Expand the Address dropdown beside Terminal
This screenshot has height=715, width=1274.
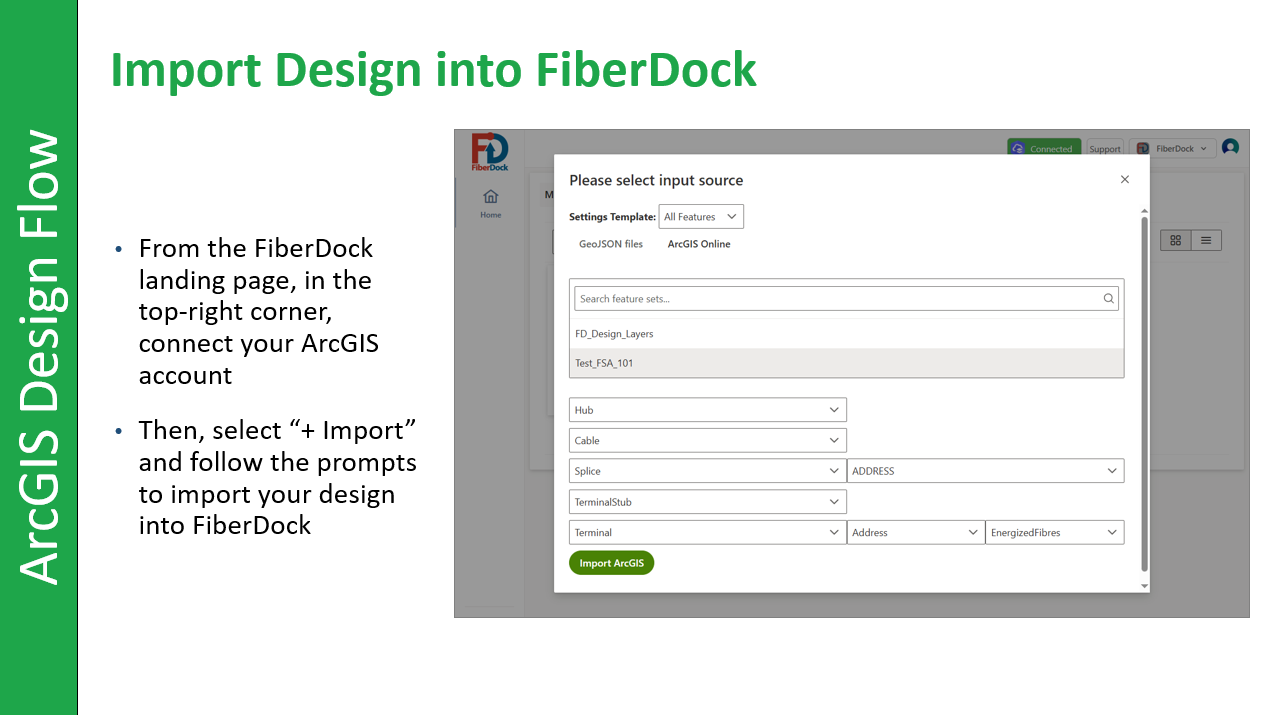point(916,533)
